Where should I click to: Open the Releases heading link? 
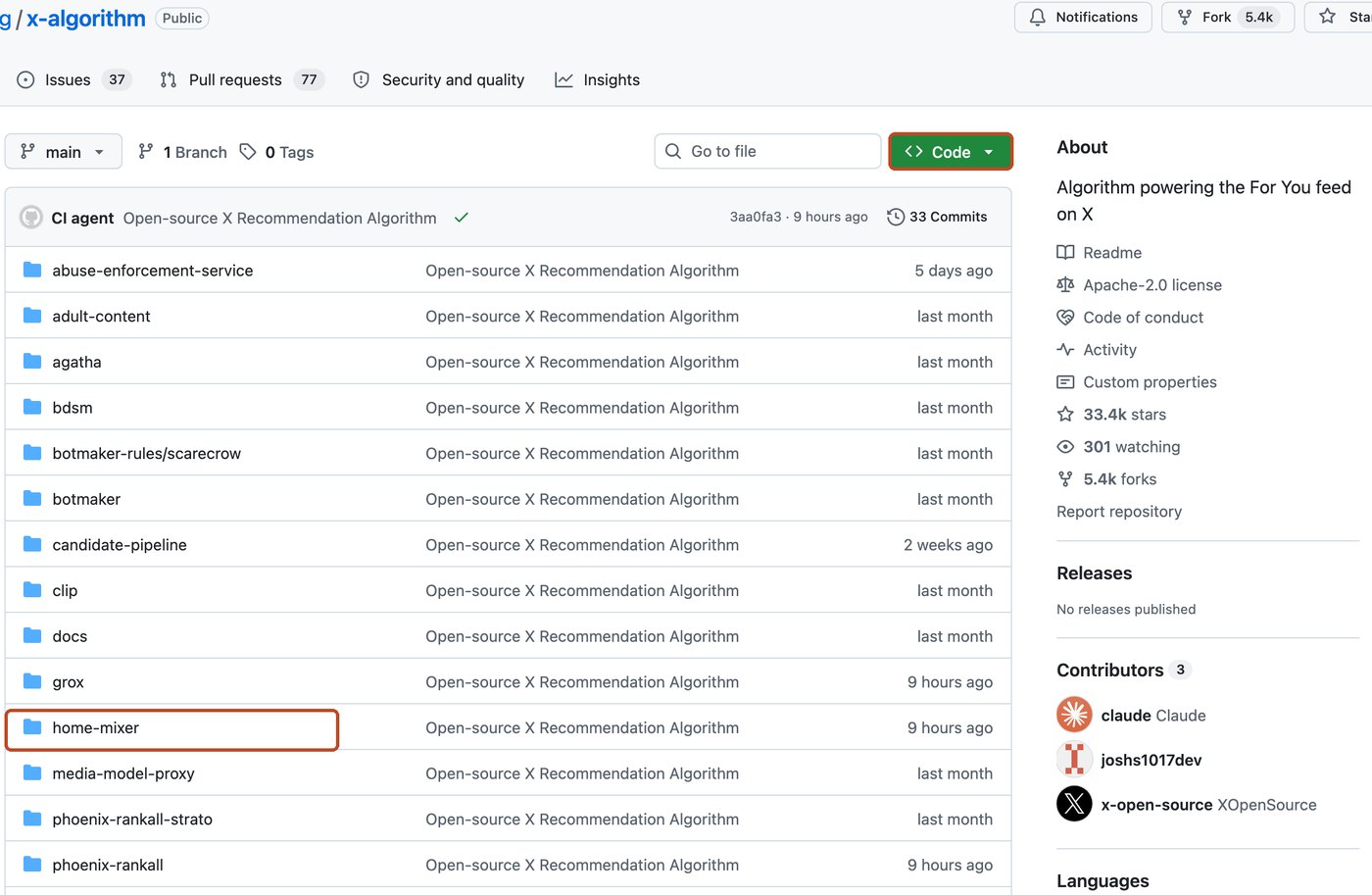1095,573
